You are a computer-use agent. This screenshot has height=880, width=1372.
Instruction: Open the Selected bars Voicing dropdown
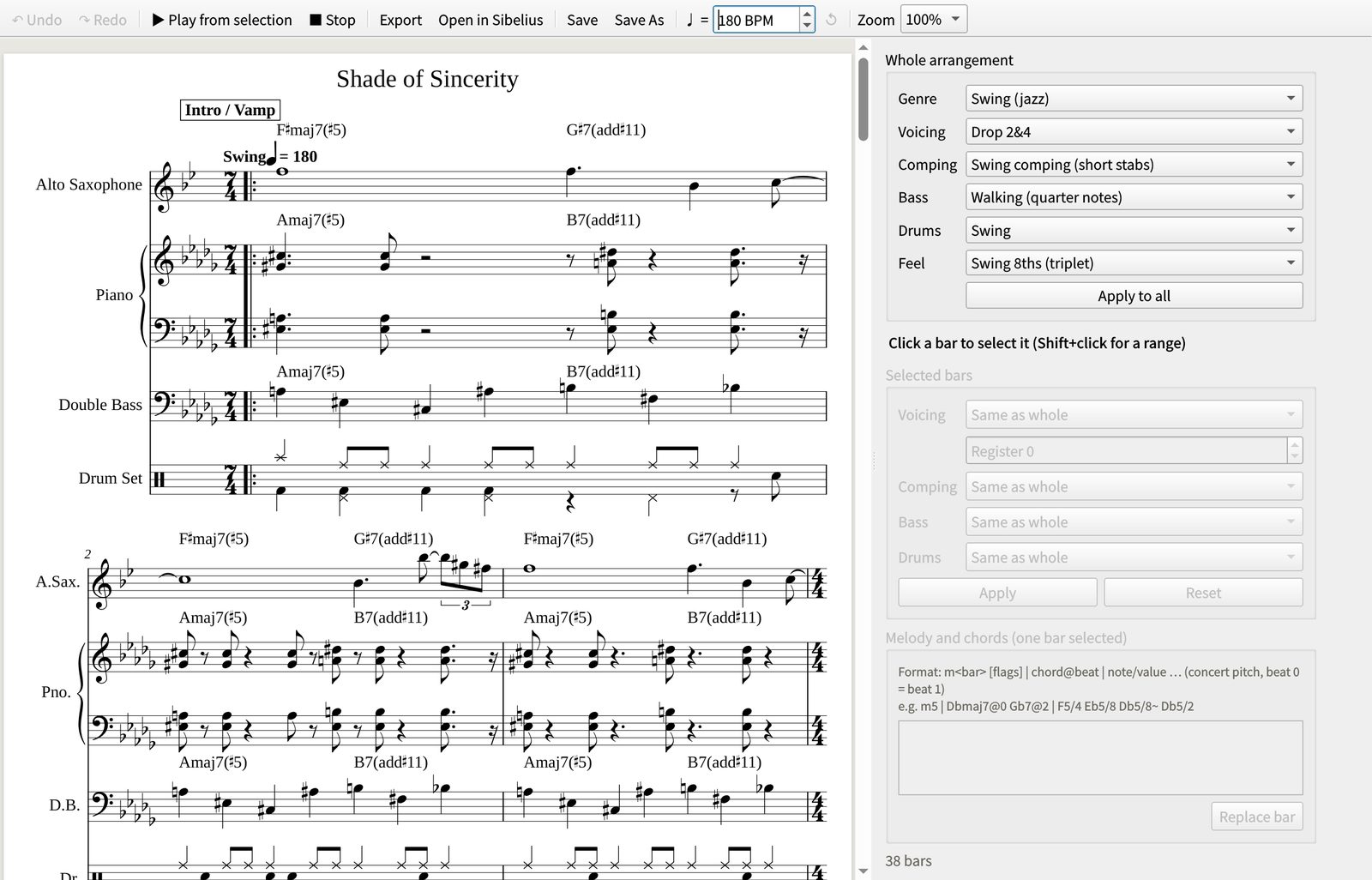click(1134, 415)
